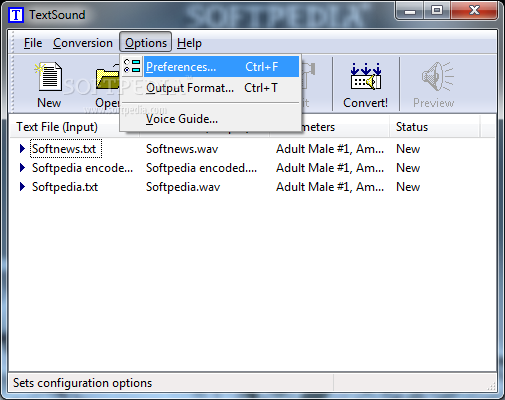
Task: Open the Conversion menu
Action: 83,43
